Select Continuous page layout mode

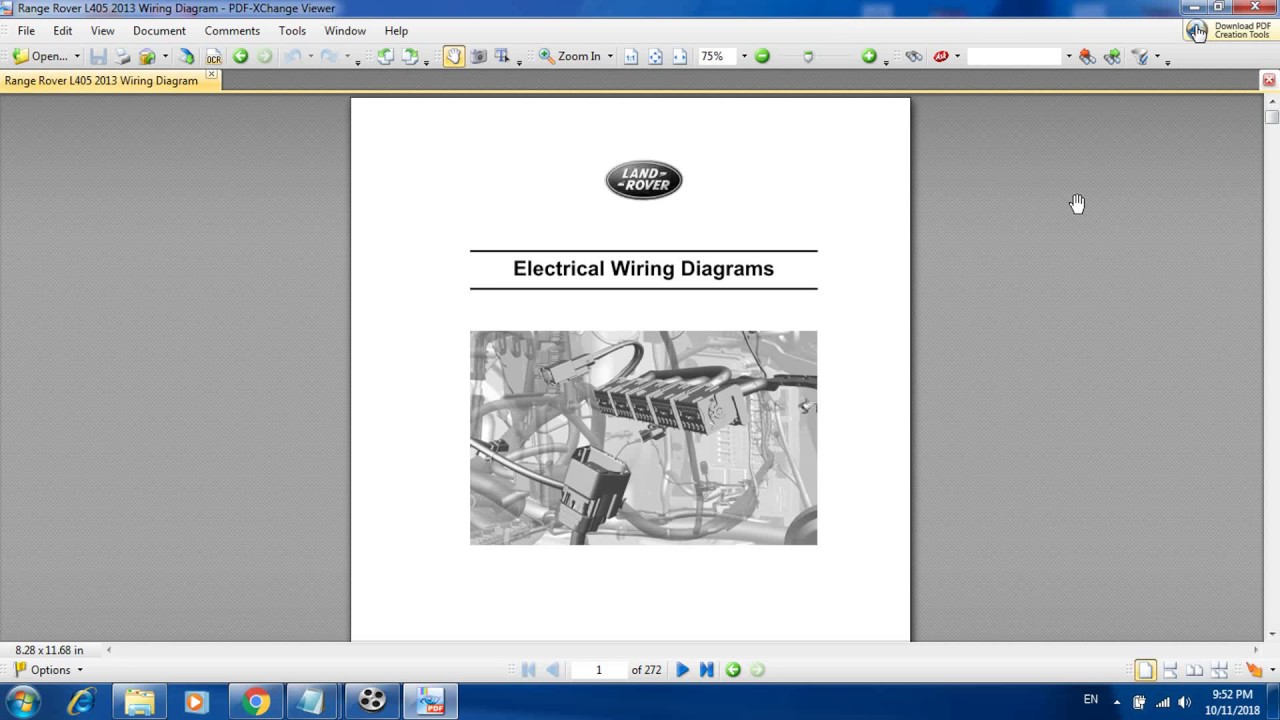pos(1170,670)
